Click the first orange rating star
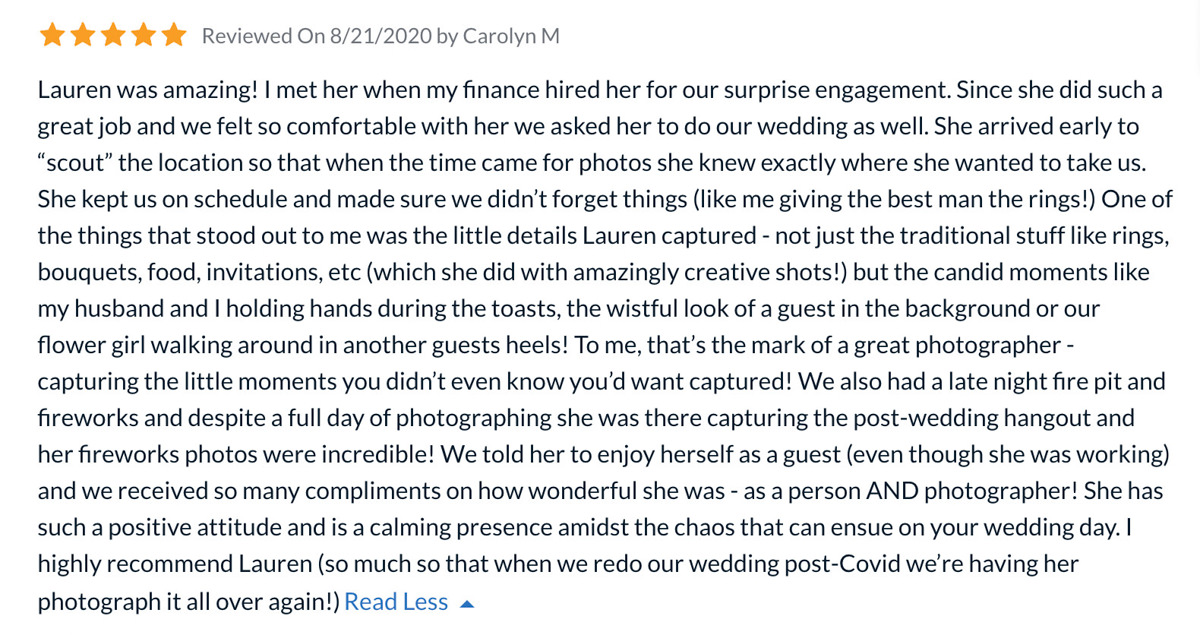The image size is (1200, 635). [52, 36]
